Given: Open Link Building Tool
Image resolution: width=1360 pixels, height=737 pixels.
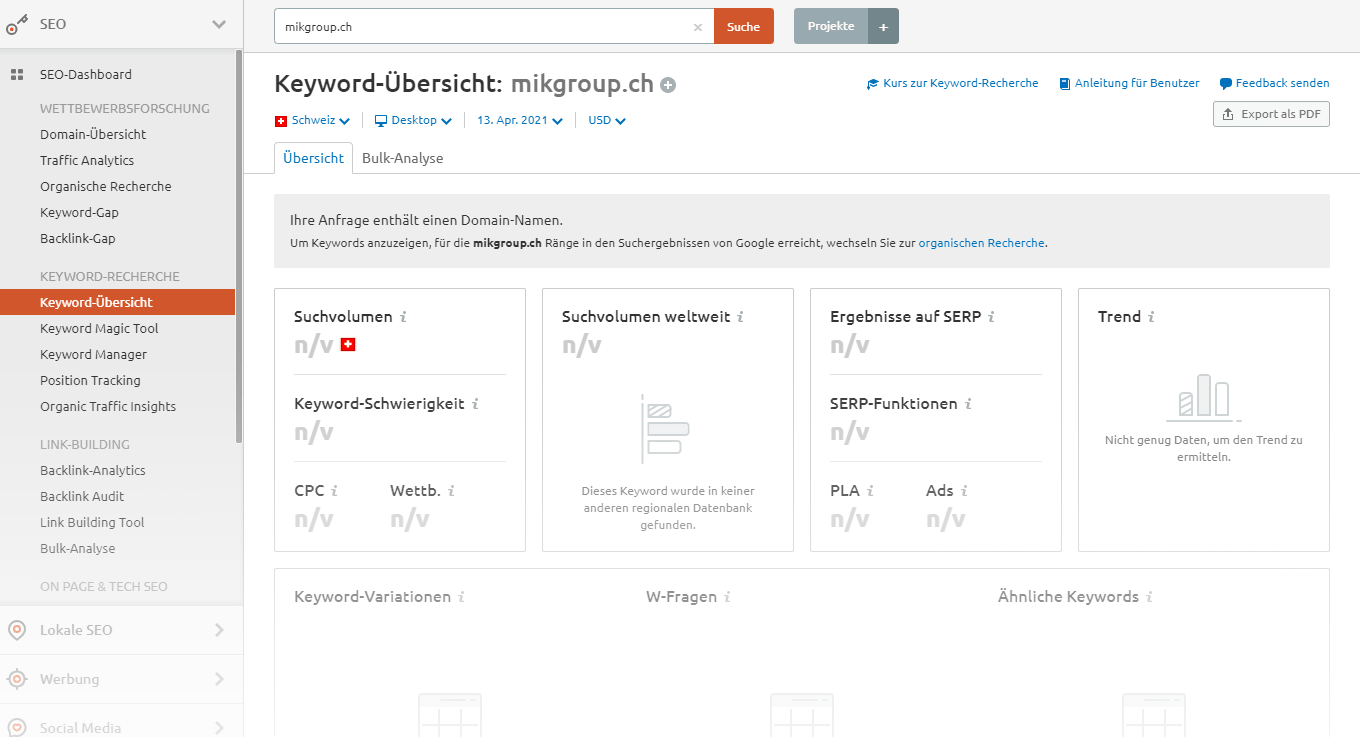Looking at the screenshot, I should (x=92, y=523).
